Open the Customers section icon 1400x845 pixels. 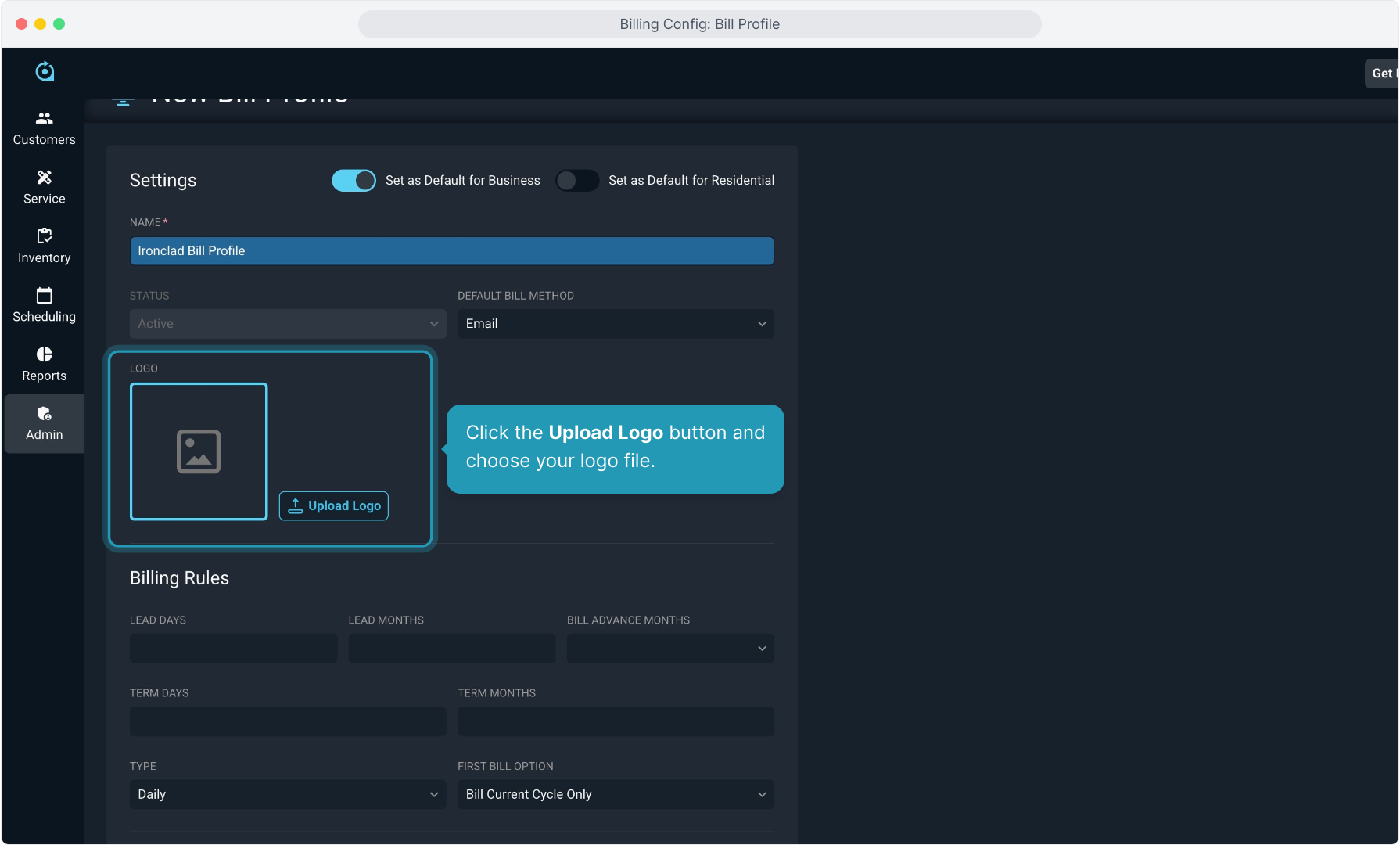45,118
